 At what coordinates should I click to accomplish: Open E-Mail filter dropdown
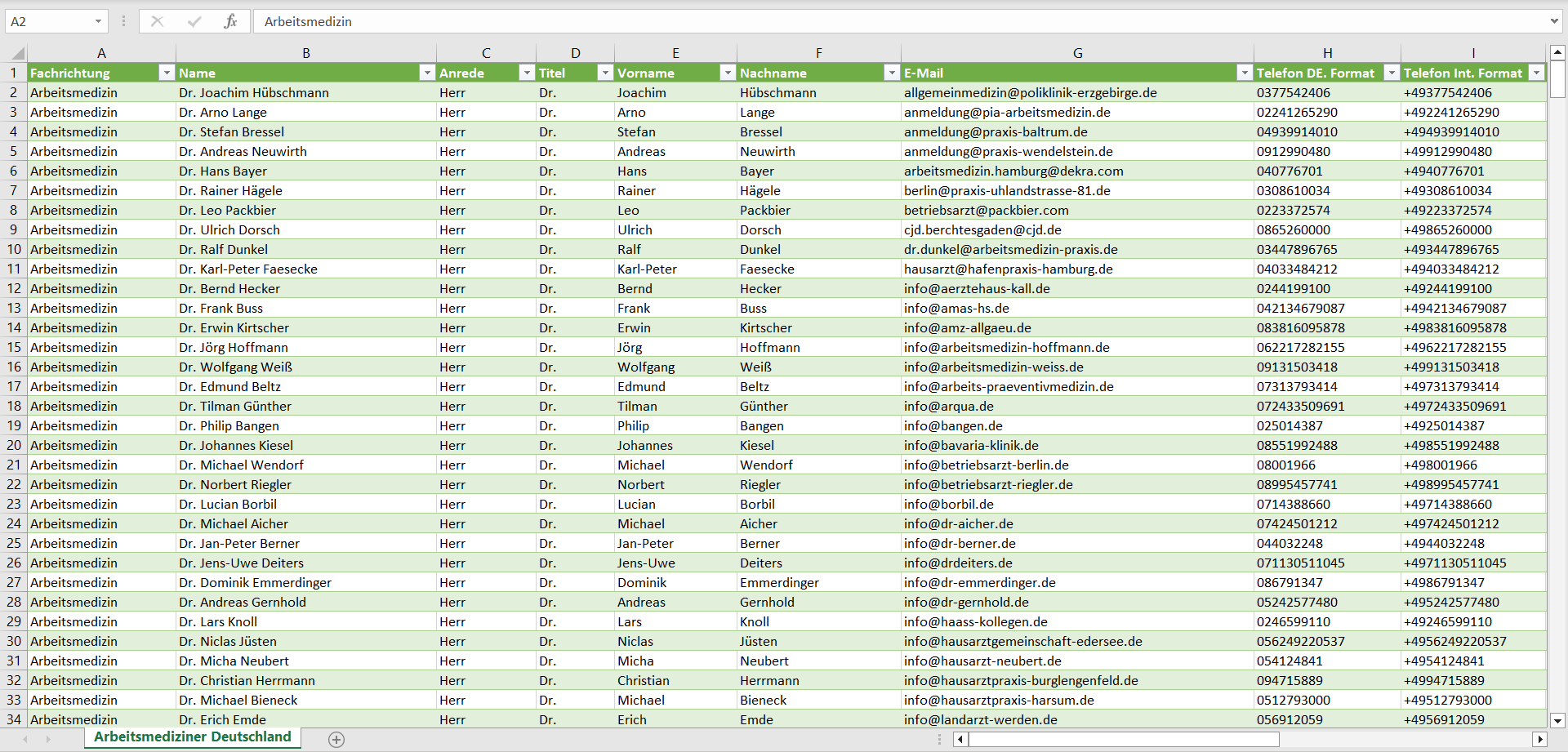[1245, 73]
